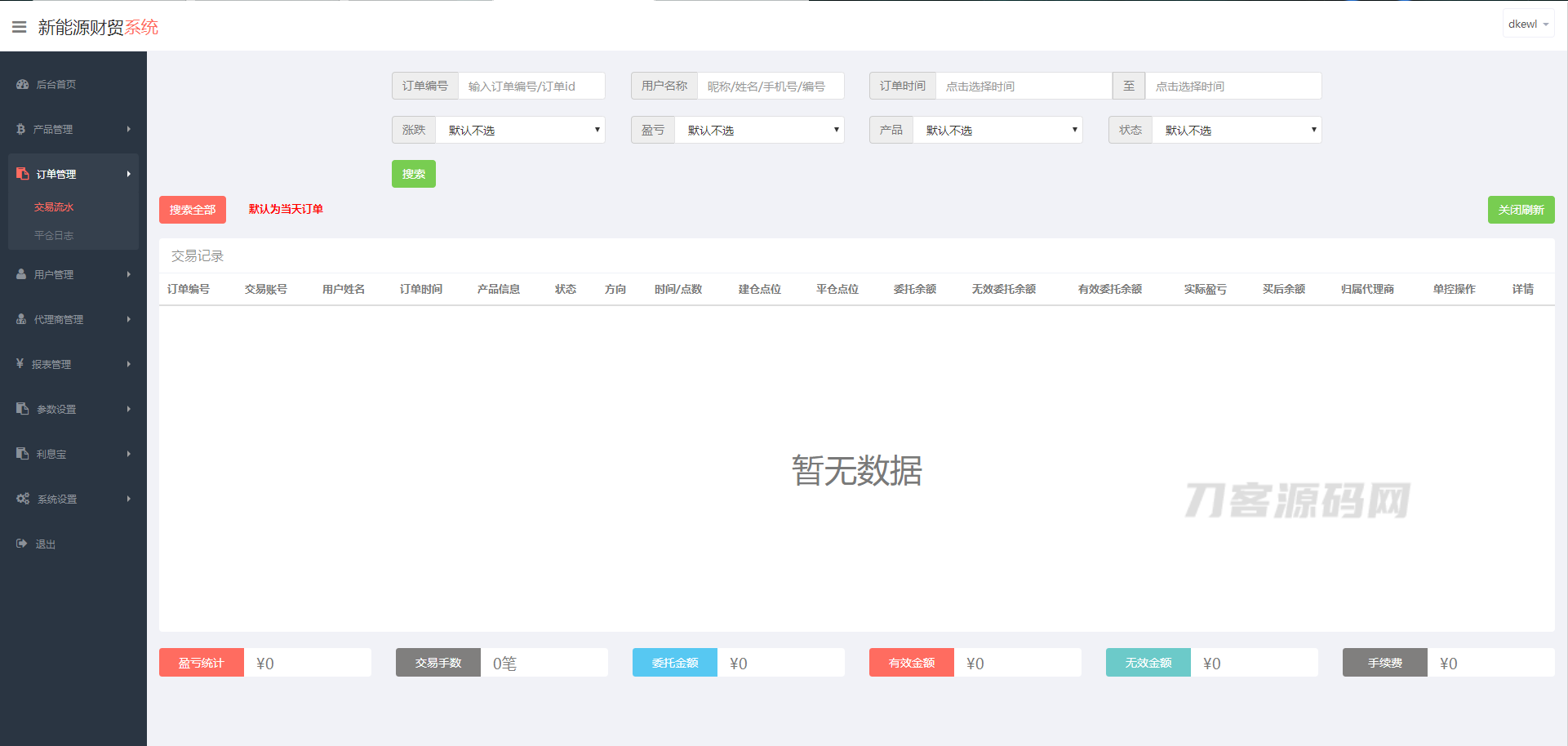Open the 涨跌 dropdown
1568x746 pixels.
[520, 130]
